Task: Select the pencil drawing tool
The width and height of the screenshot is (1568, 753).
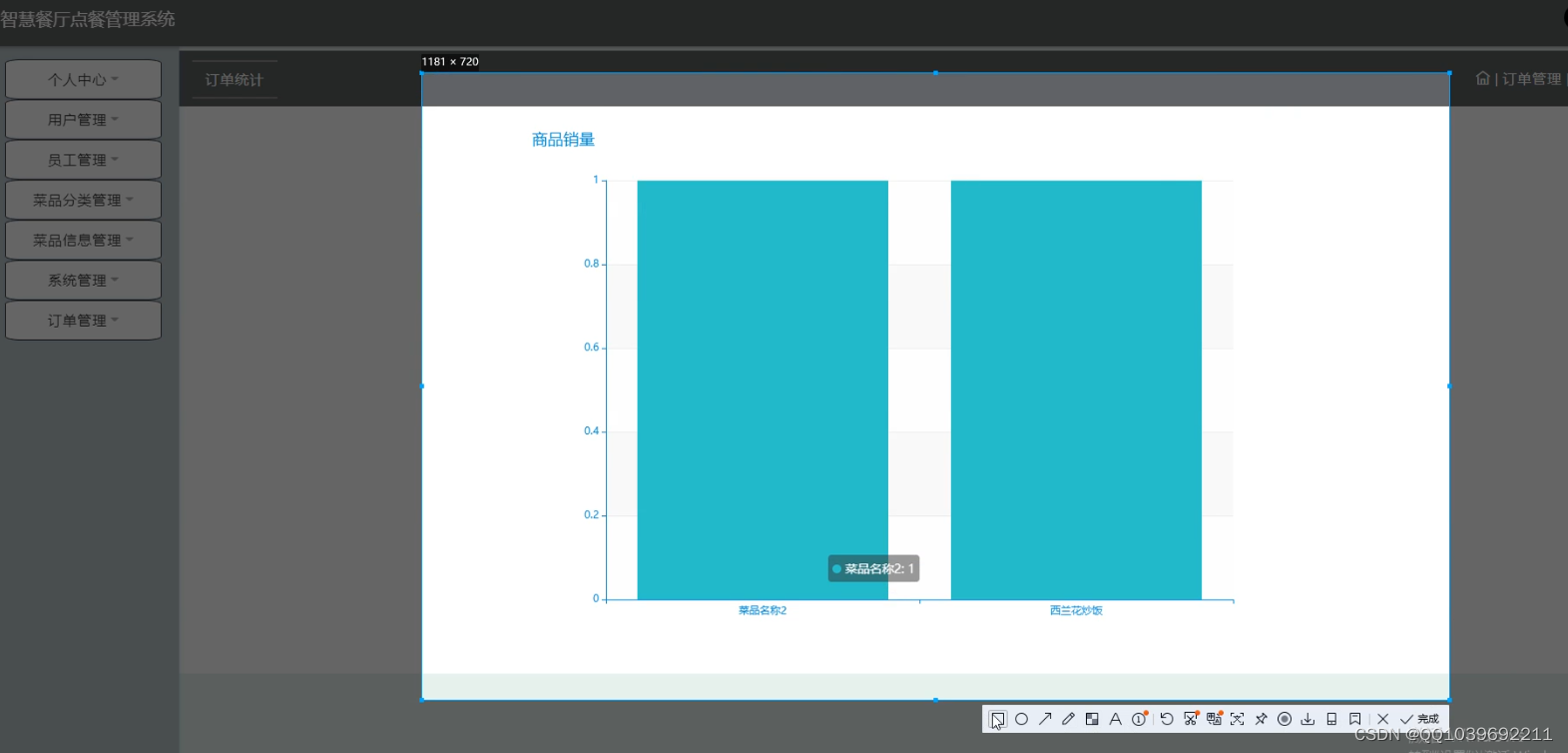Action: point(1068,719)
